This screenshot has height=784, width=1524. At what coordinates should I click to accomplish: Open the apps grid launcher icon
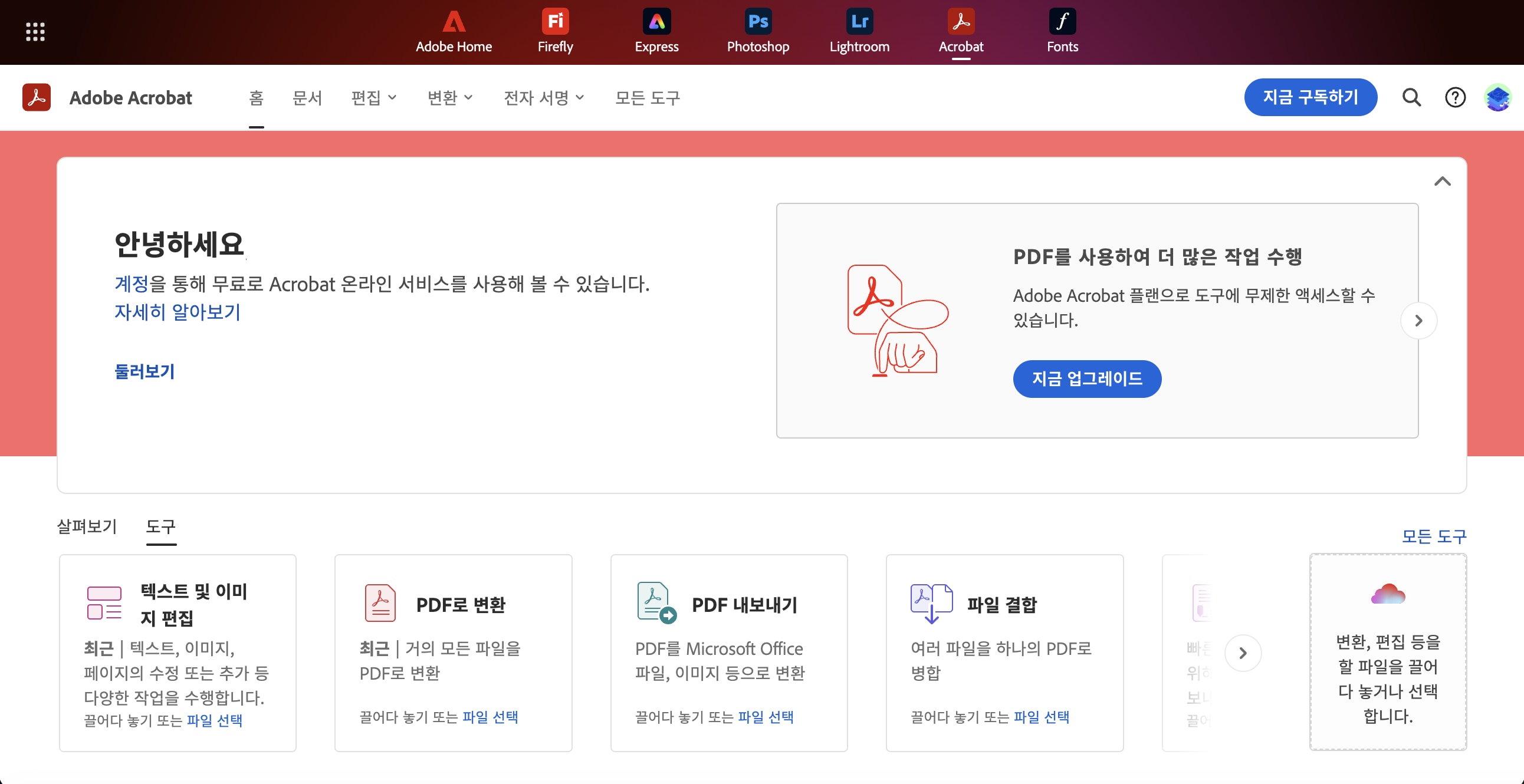click(x=35, y=32)
